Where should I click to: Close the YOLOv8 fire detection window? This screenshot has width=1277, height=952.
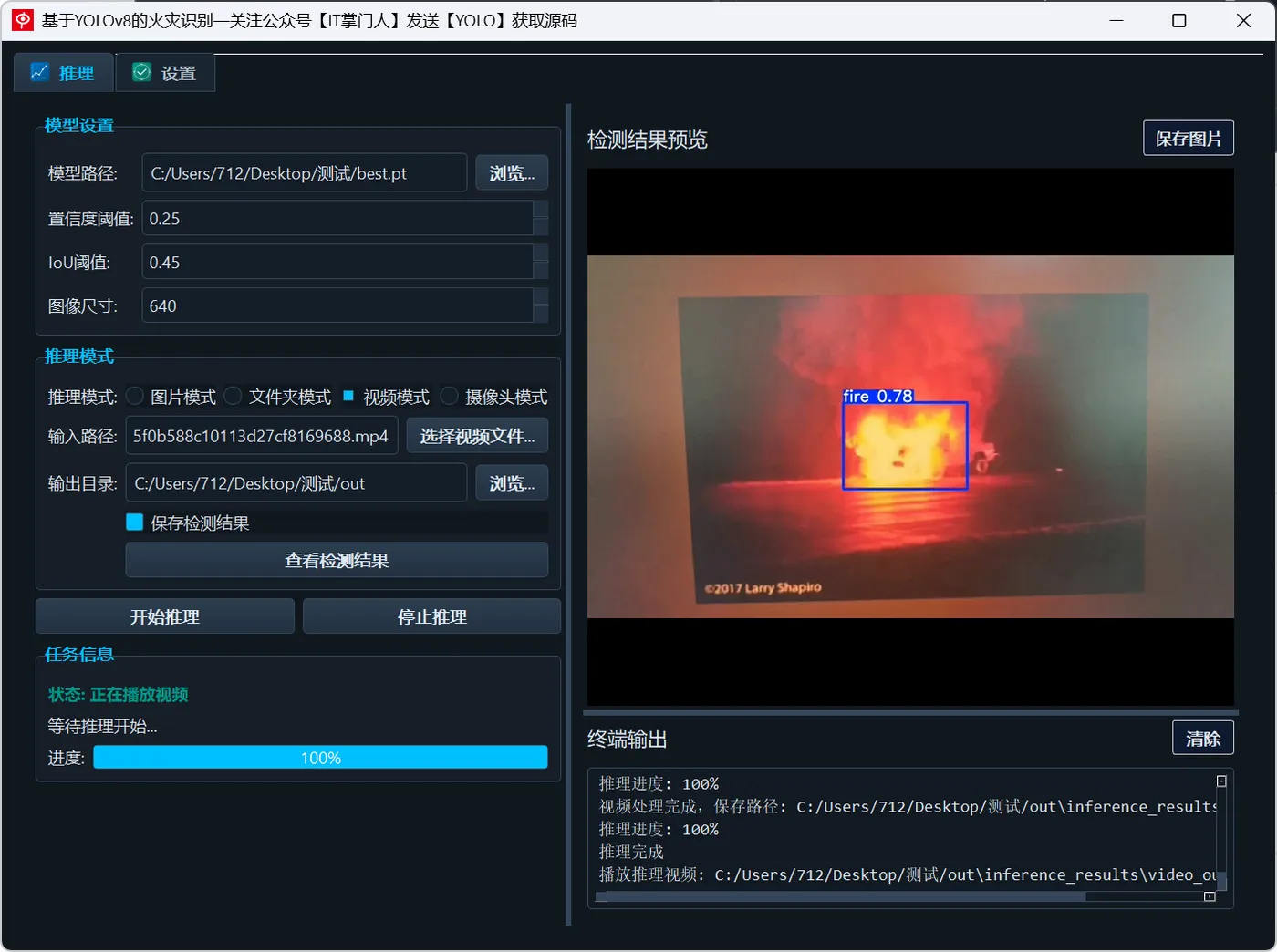coord(1243,20)
